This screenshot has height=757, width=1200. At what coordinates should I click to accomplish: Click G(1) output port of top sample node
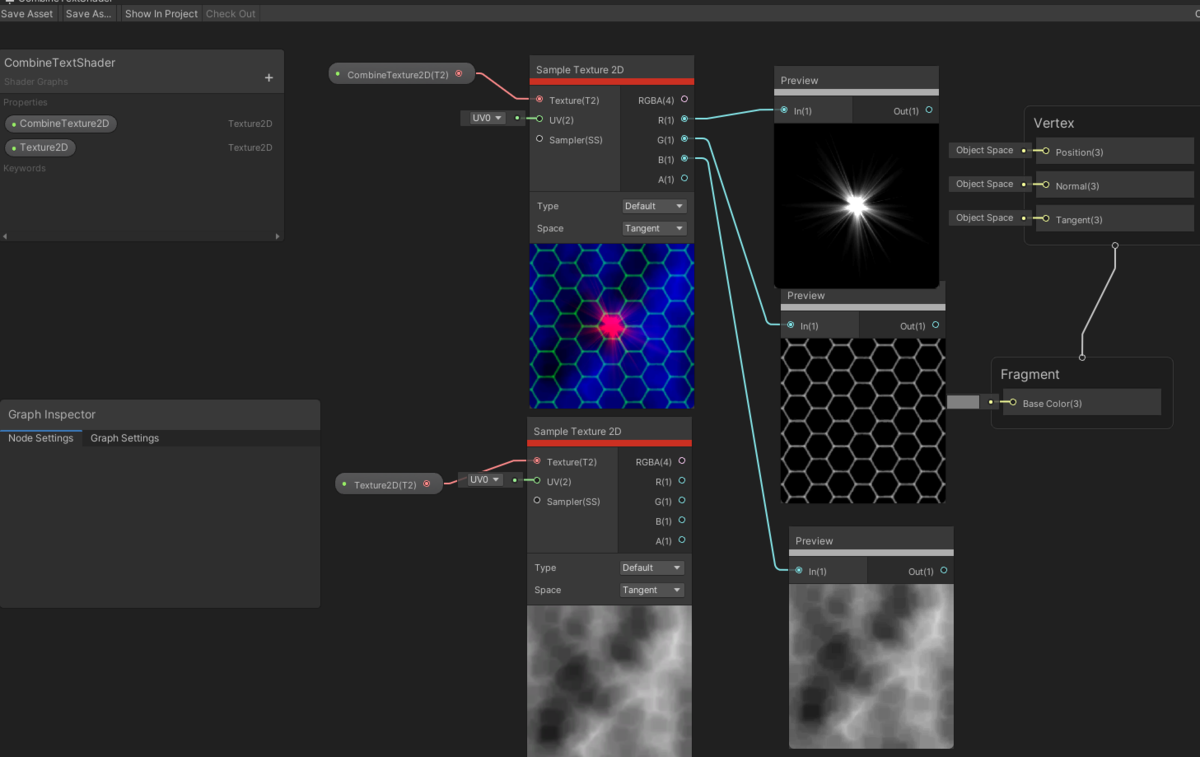tap(684, 140)
